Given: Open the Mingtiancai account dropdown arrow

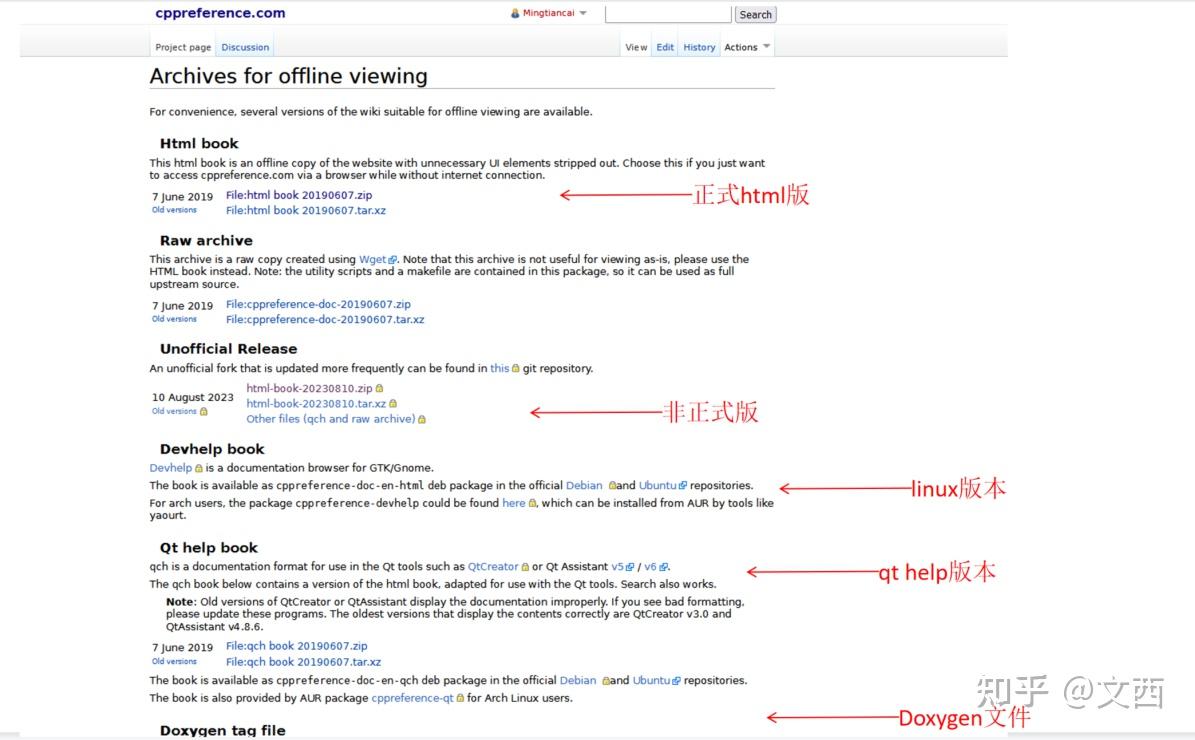Looking at the screenshot, I should pyautogui.click(x=583, y=13).
